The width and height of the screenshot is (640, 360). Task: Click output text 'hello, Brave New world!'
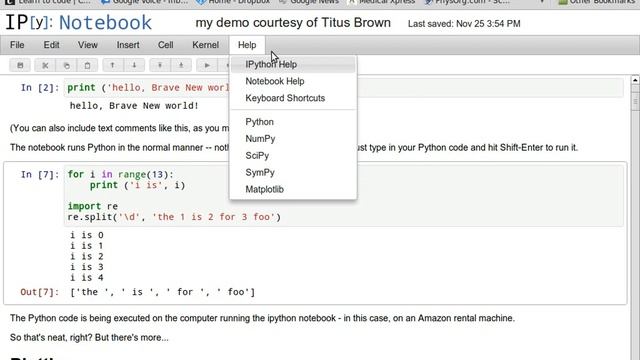tap(134, 106)
